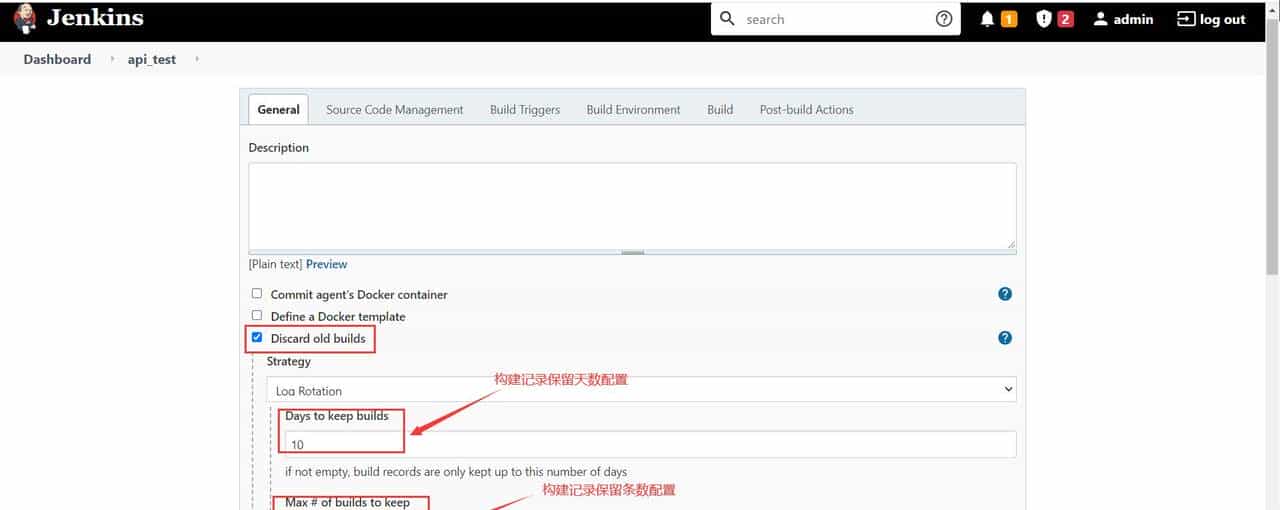This screenshot has width=1280, height=510.
Task: Click the notifications bell icon
Action: tap(988, 19)
